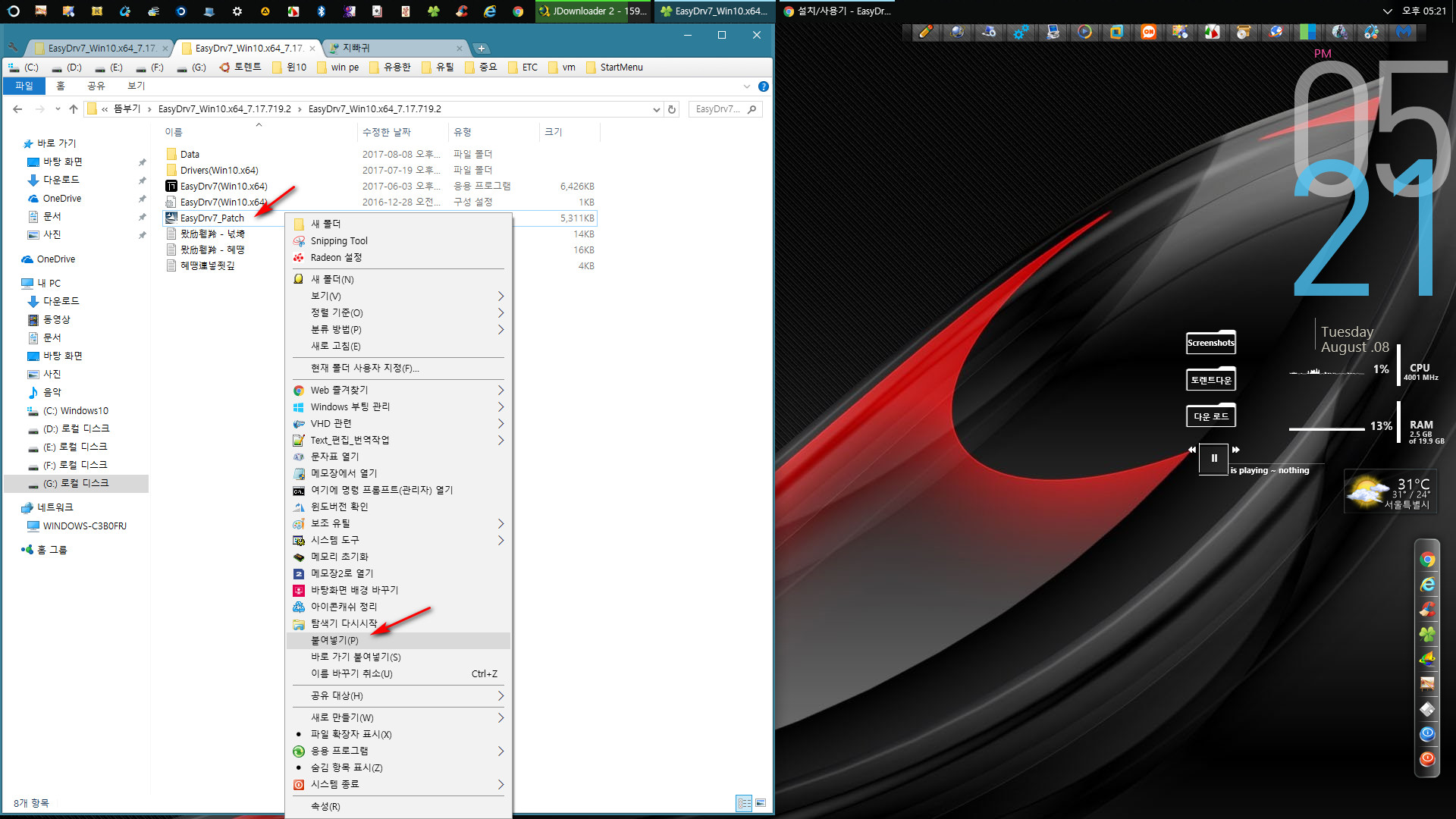Select (G:) 로컬 디스크 in the navigation pane
The width and height of the screenshot is (1456, 819).
point(76,483)
